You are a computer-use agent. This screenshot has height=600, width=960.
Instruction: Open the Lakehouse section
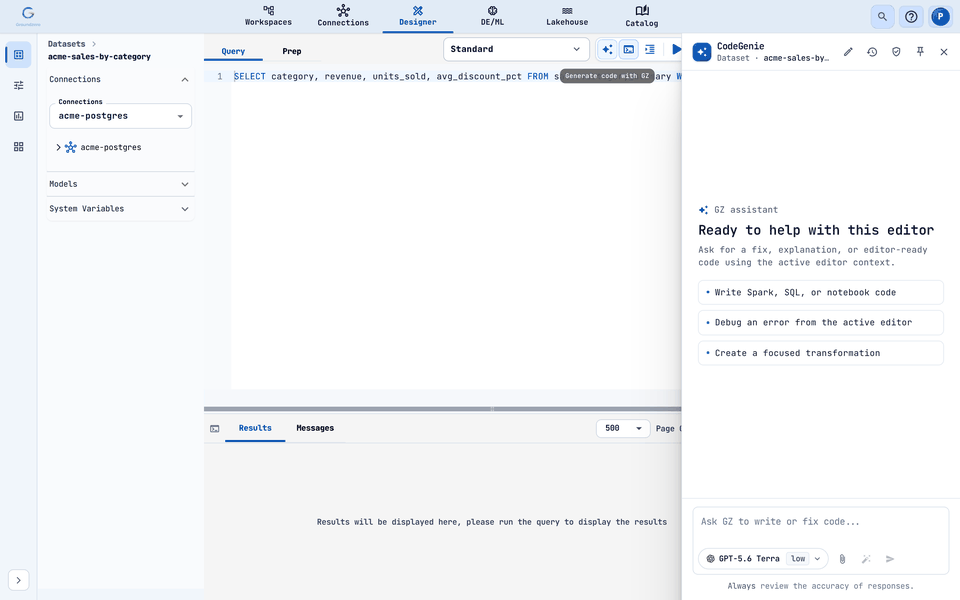567,16
